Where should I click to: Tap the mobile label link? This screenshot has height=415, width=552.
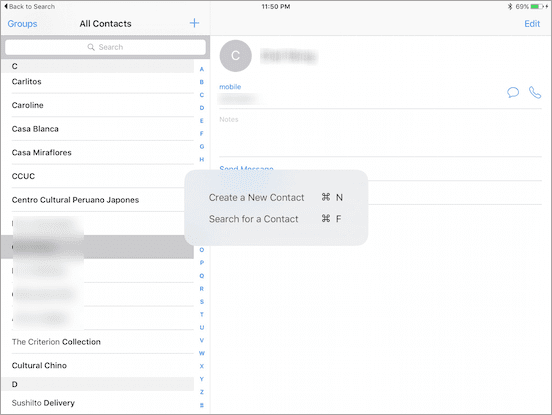click(x=230, y=87)
